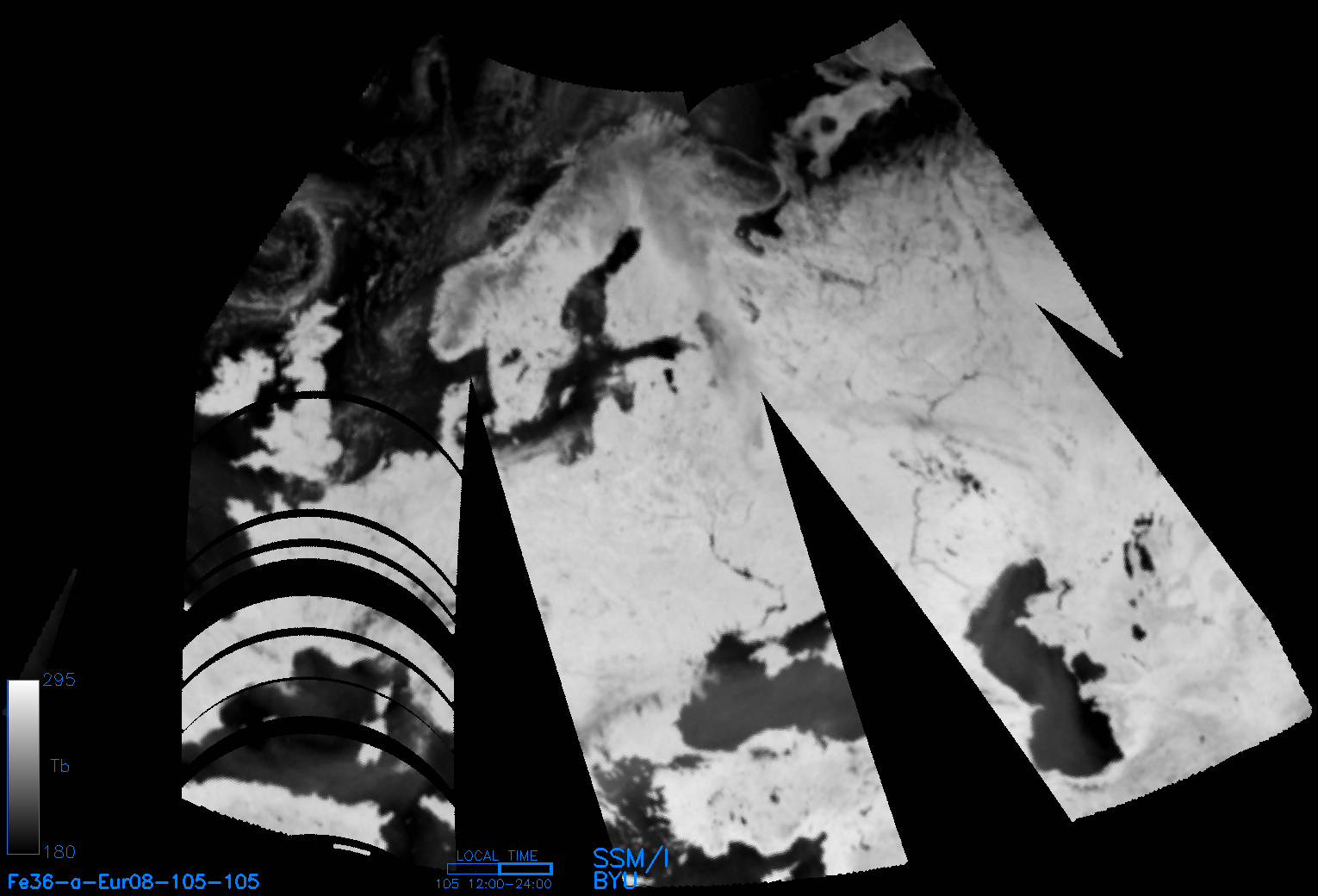
Task: Click the grayscale brightness temperature colorbar
Action: click(23, 767)
